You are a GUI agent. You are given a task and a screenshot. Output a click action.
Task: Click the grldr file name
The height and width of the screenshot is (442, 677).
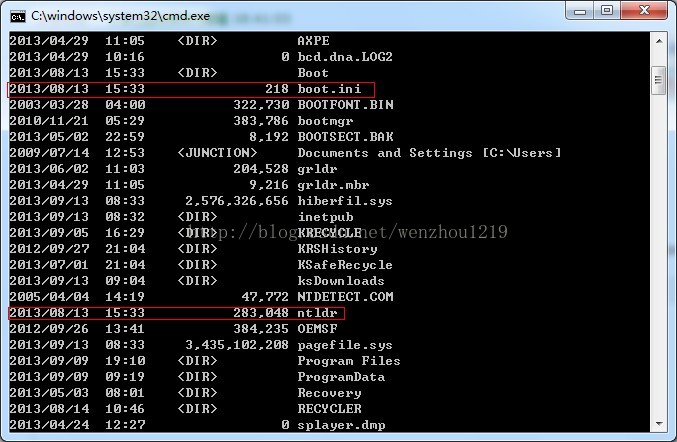pyautogui.click(x=317, y=169)
